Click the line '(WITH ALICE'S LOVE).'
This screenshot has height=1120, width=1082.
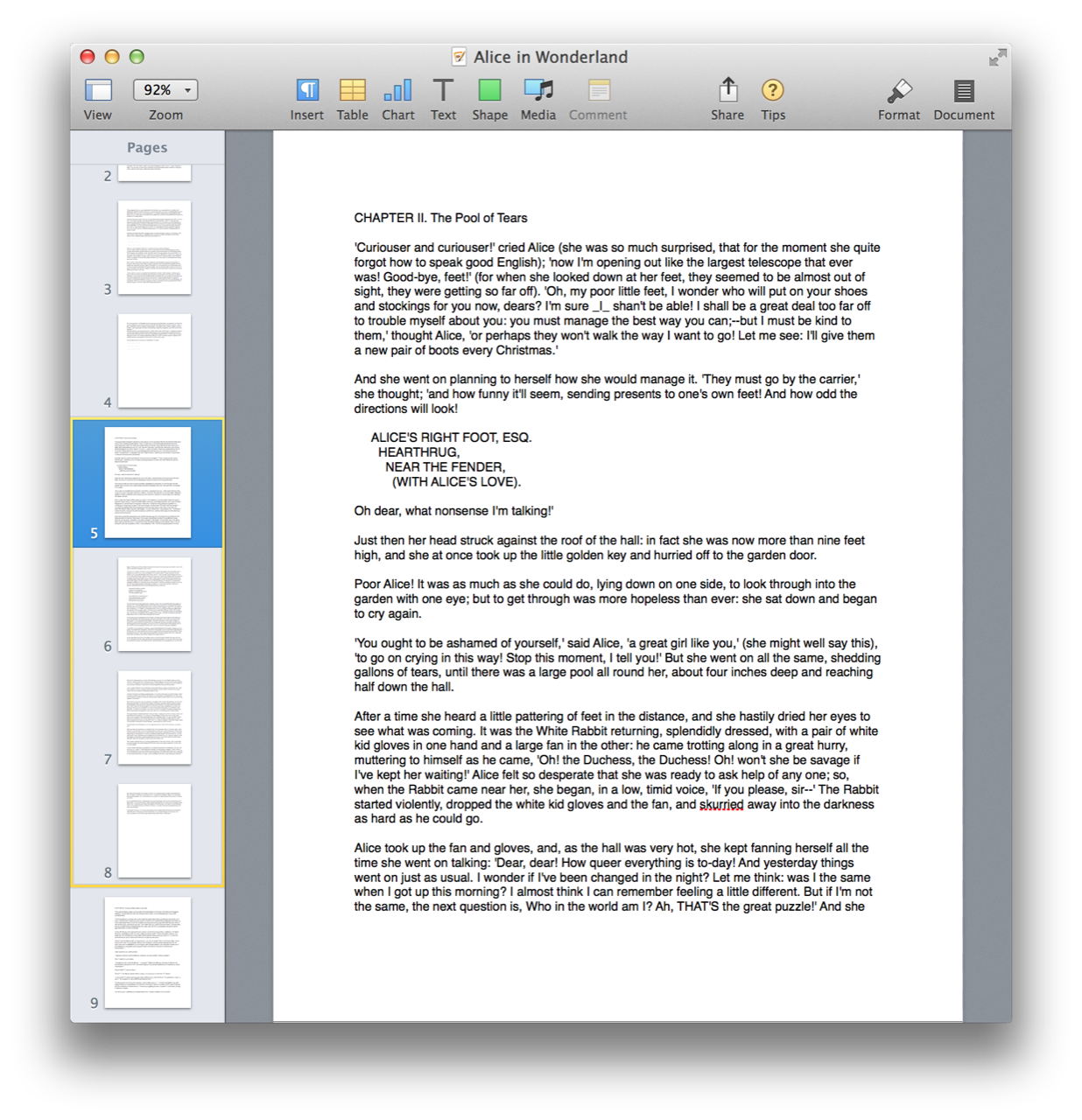coord(456,482)
